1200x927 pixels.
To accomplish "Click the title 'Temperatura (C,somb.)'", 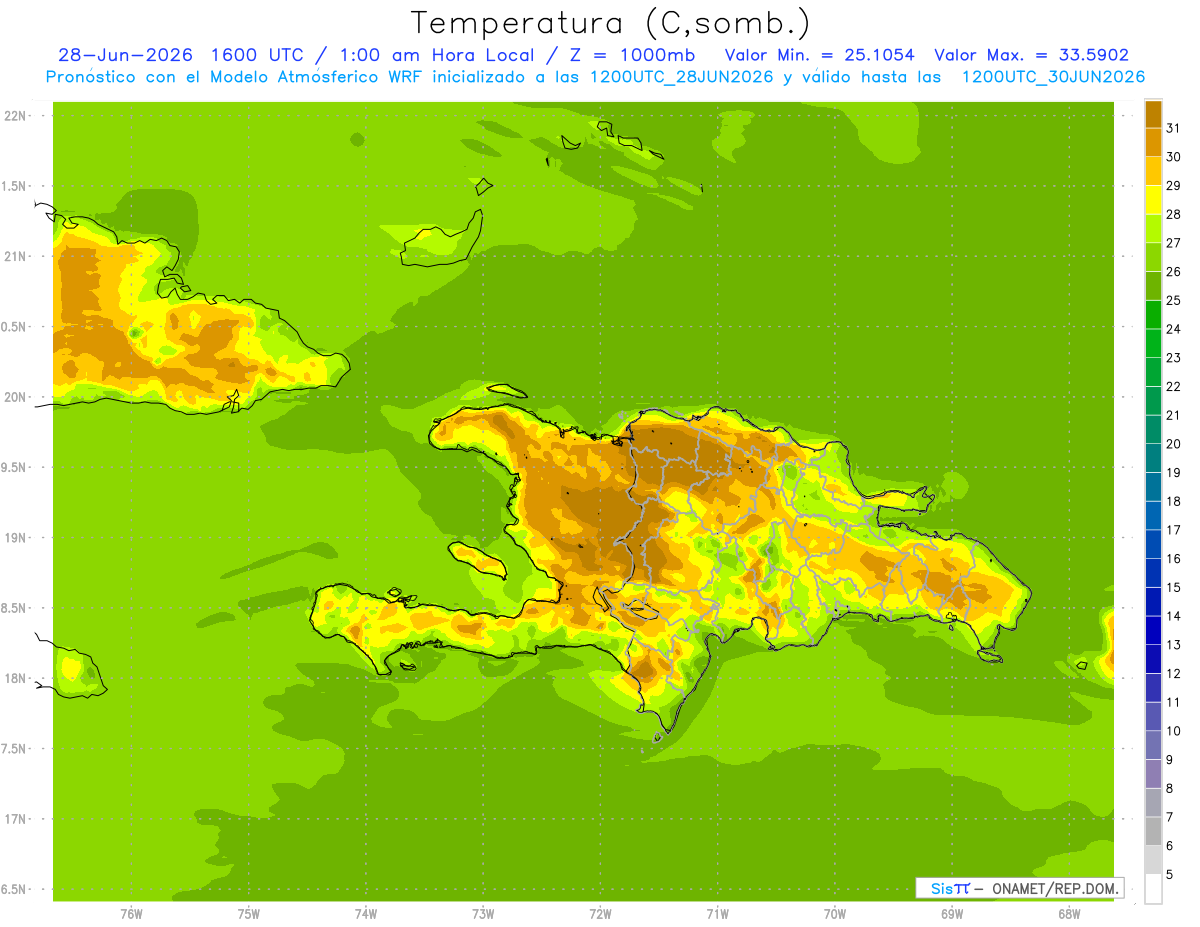I will (x=611, y=23).
